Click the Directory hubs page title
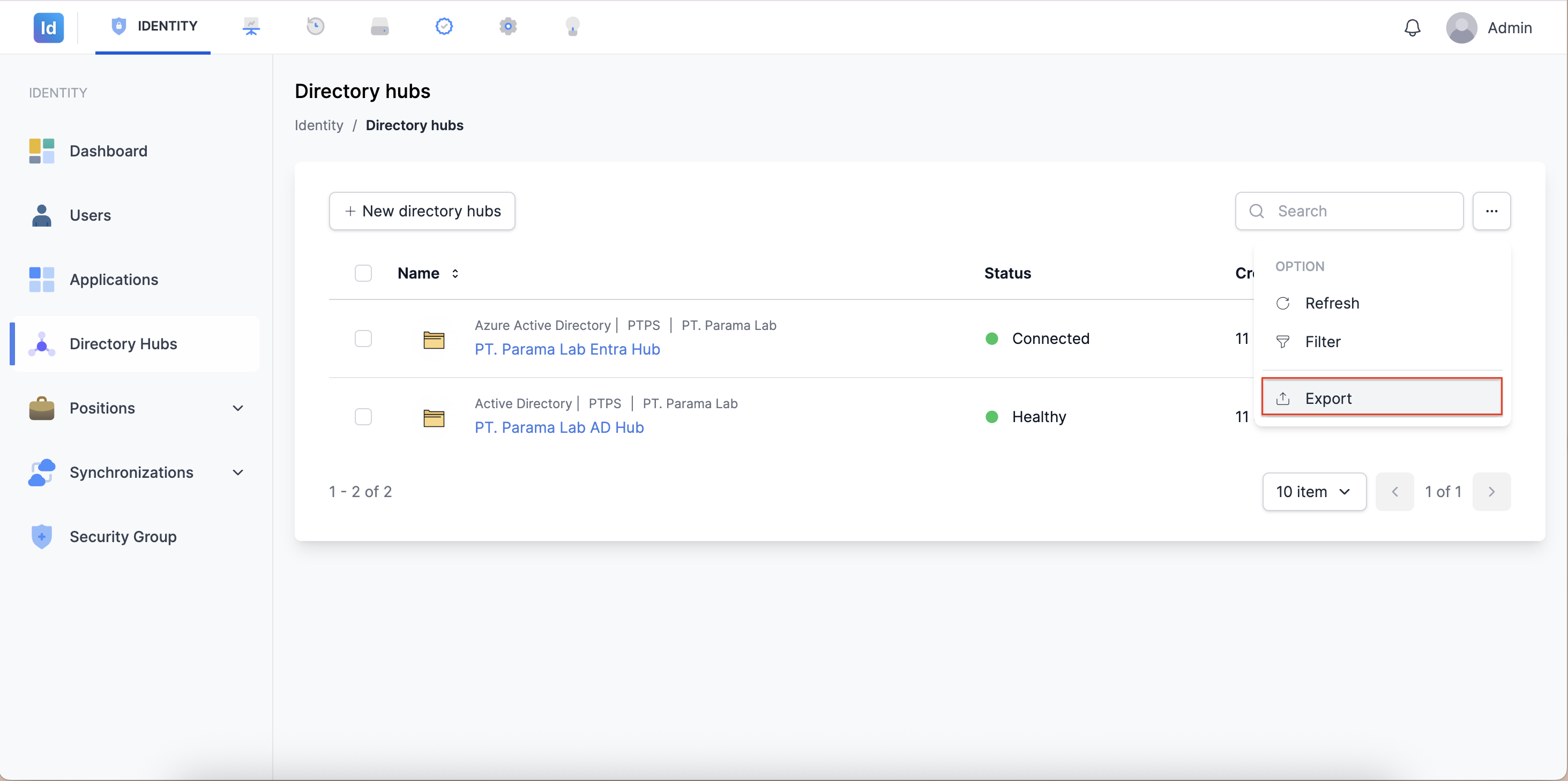This screenshot has width=1568, height=781. pyautogui.click(x=362, y=91)
